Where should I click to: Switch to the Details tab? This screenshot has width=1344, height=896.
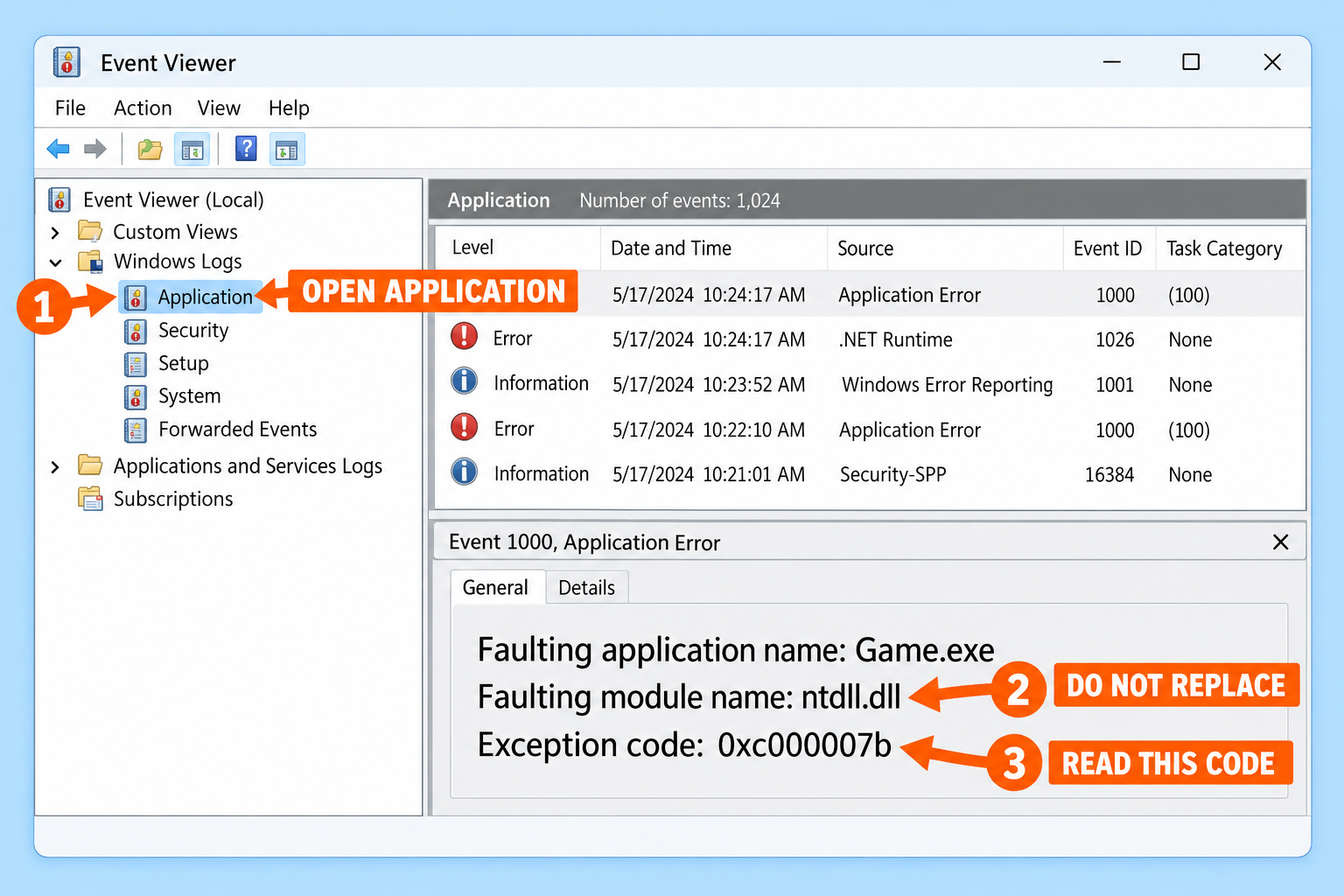click(x=586, y=587)
